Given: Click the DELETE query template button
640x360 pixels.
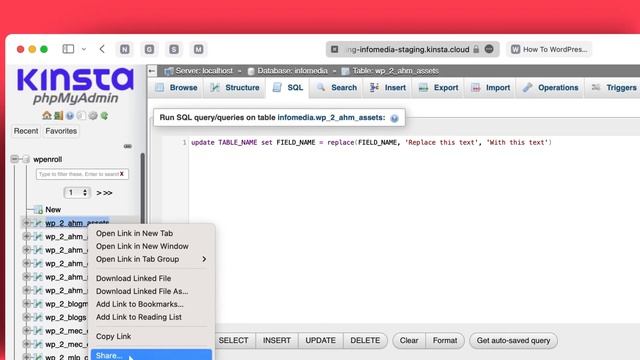Looking at the screenshot, I should [365, 340].
